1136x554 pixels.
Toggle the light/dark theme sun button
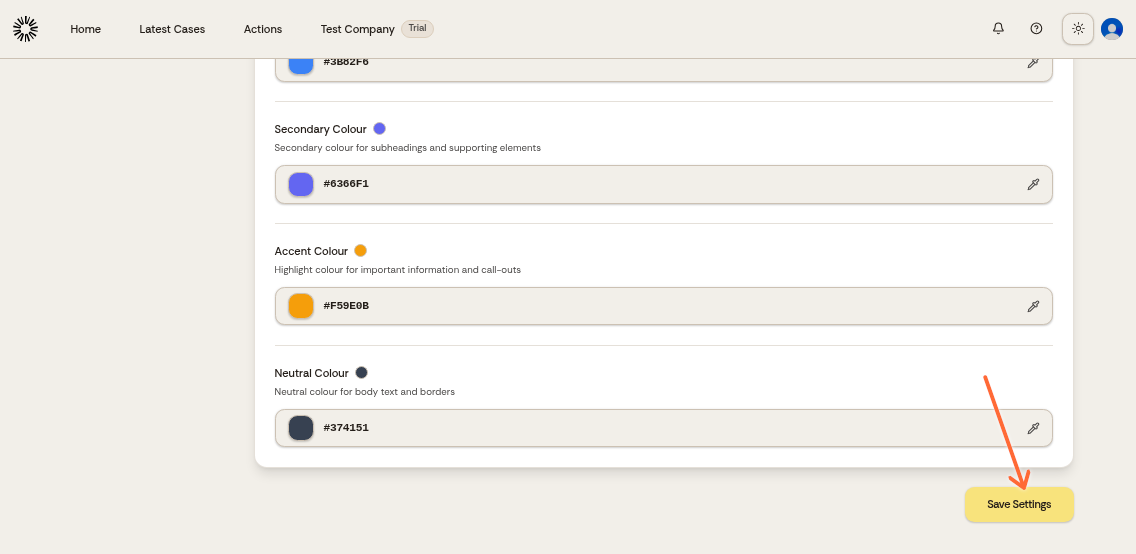1077,29
